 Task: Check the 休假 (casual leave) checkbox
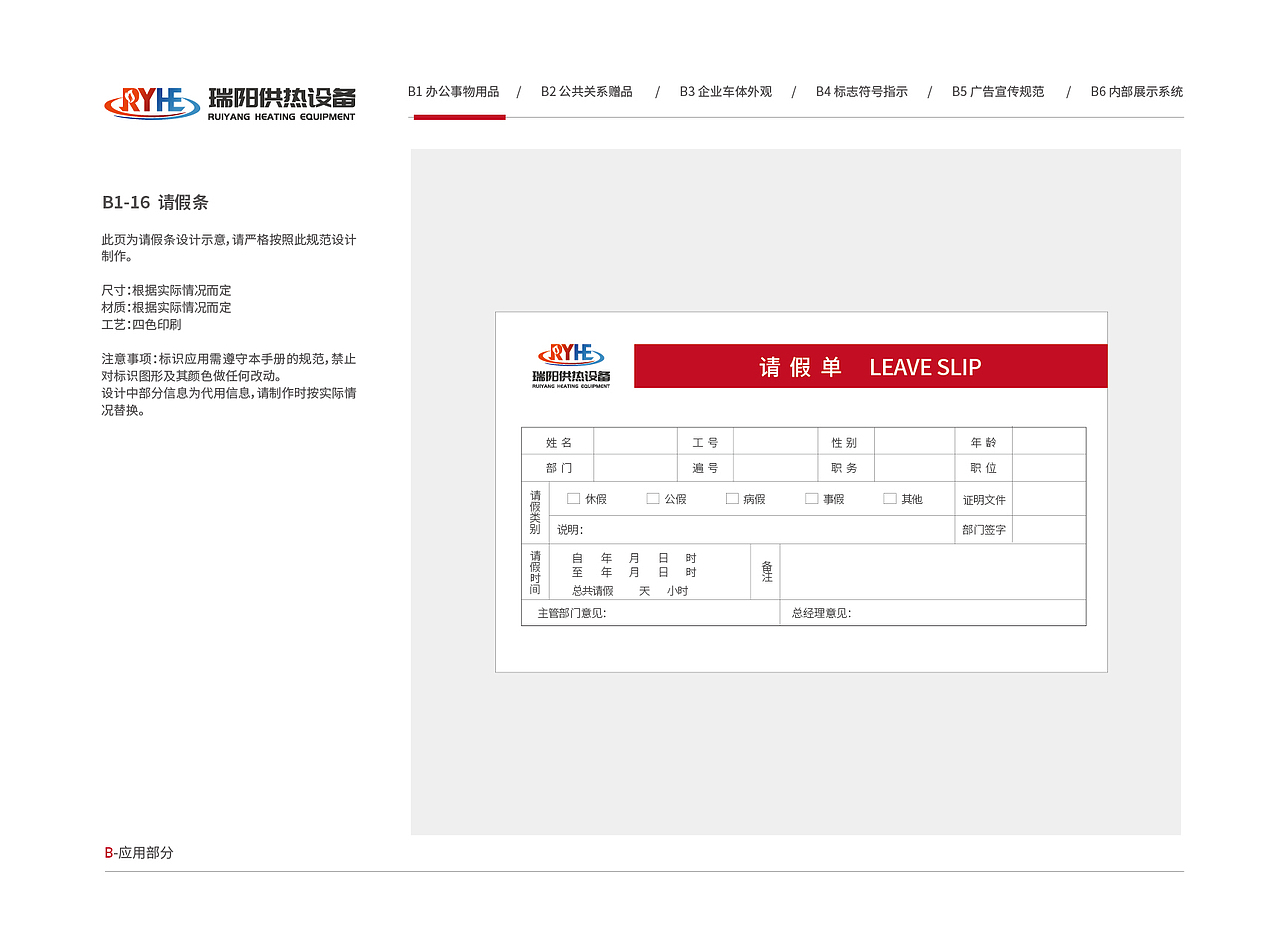click(573, 498)
